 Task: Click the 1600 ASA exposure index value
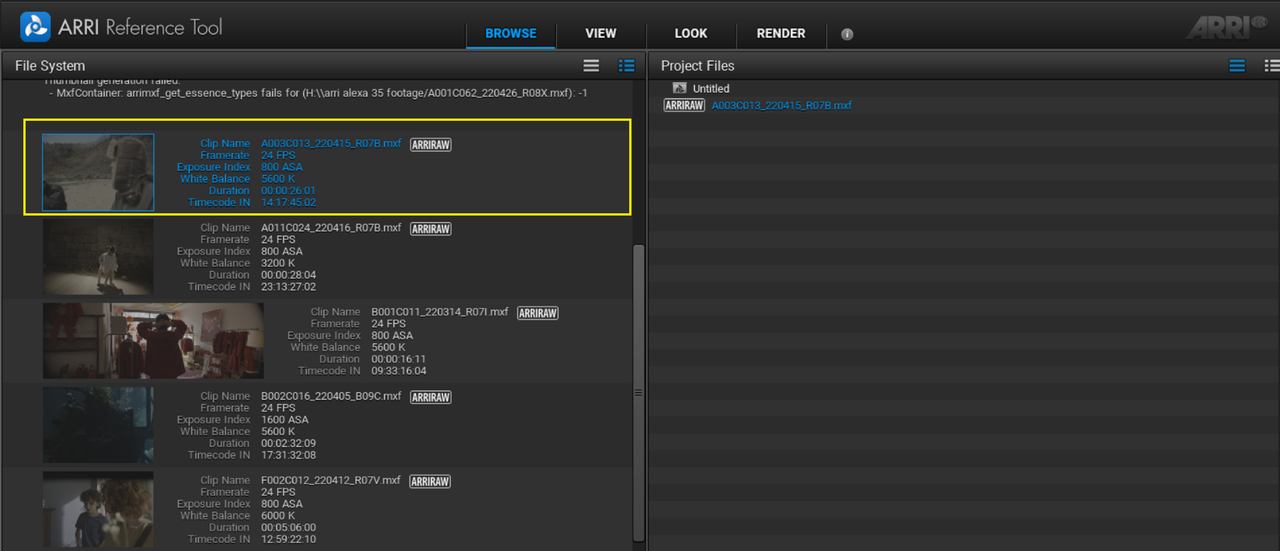pos(285,420)
